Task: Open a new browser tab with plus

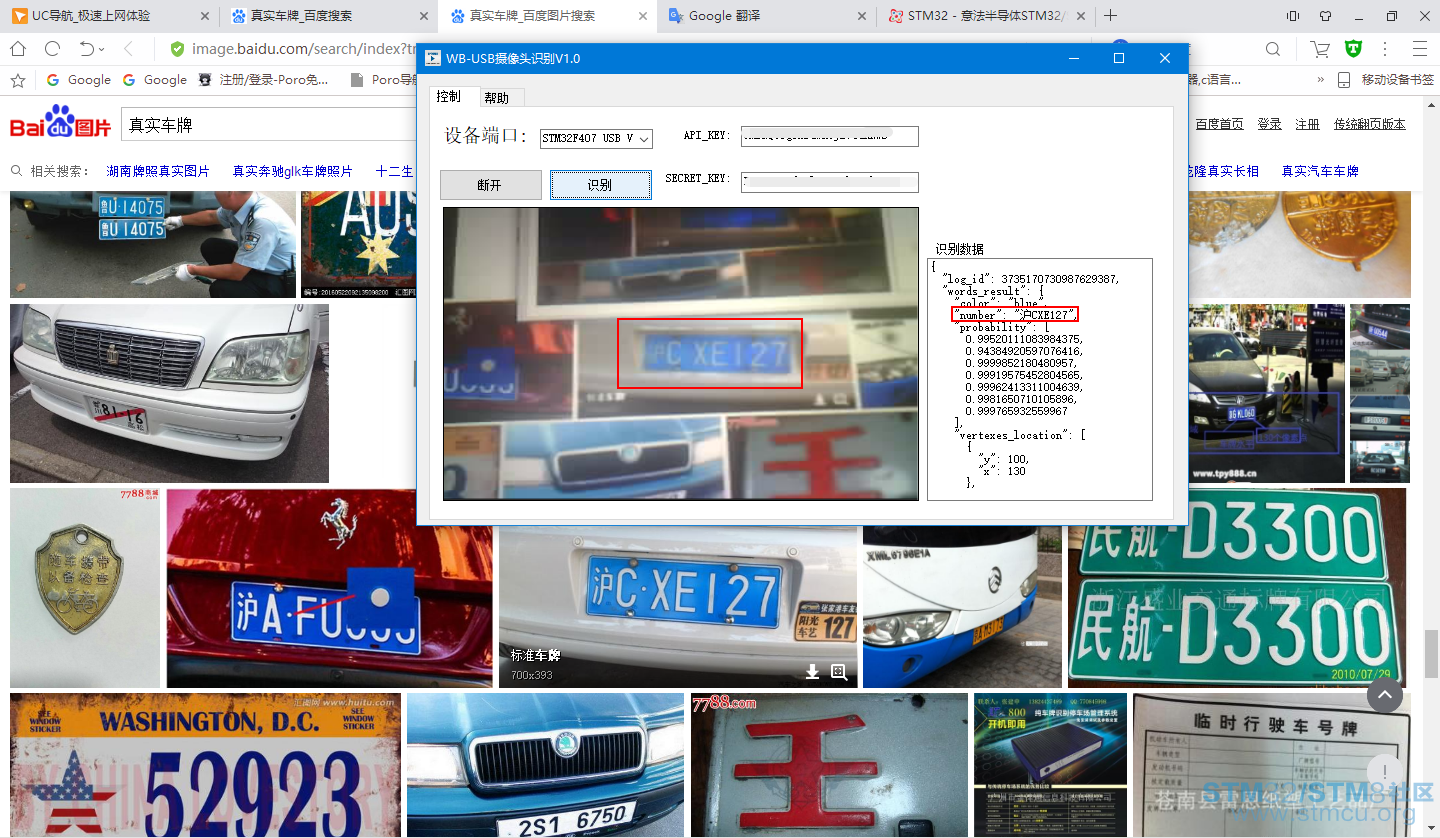Action: pyautogui.click(x=1110, y=16)
